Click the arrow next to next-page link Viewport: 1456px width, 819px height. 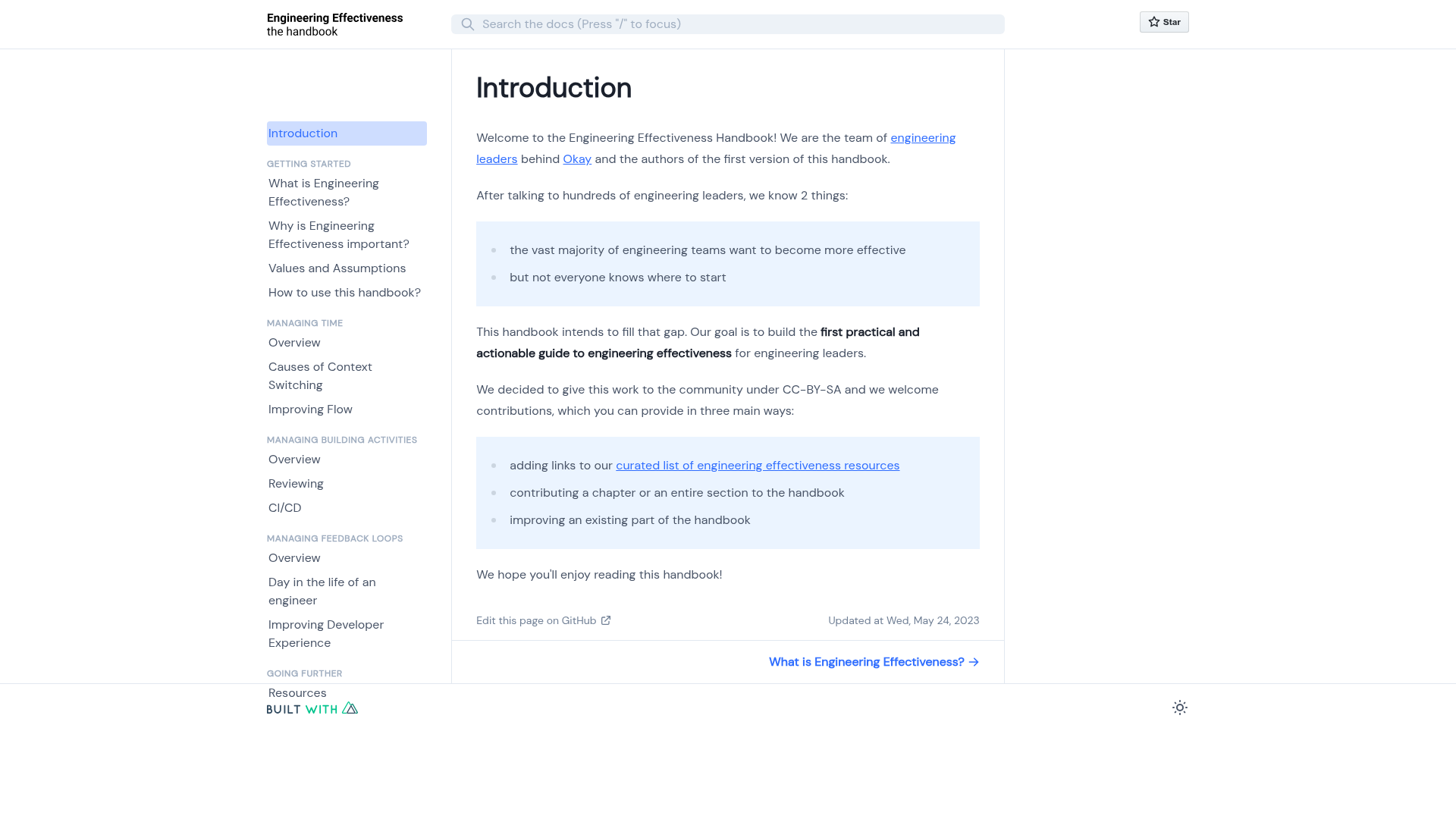[974, 662]
